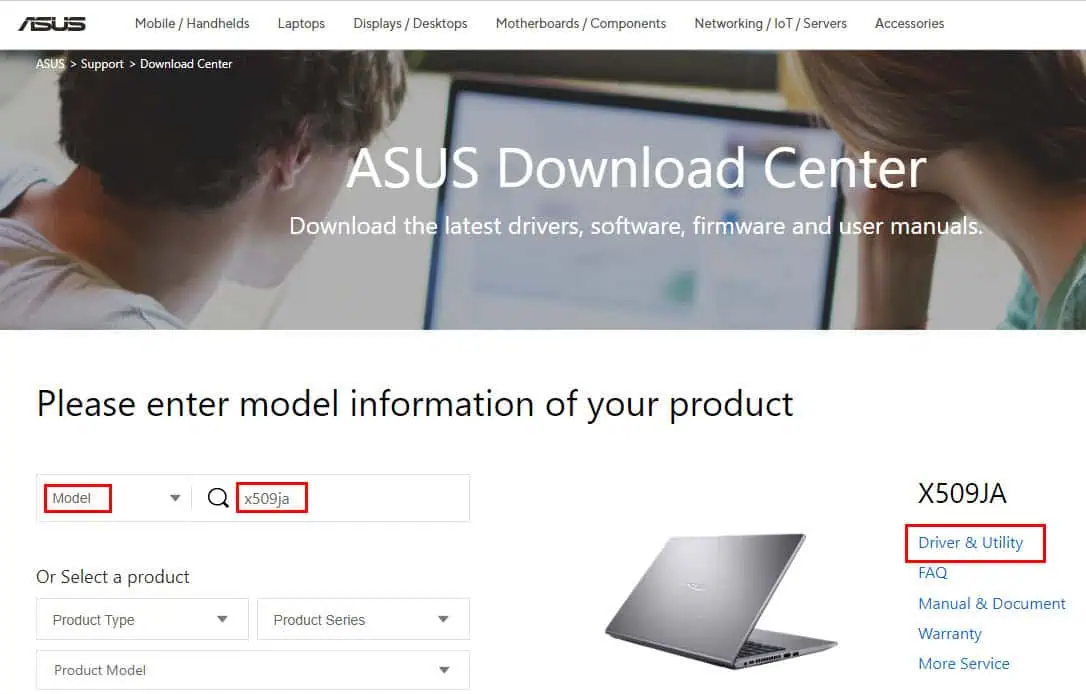The width and height of the screenshot is (1086, 694).
Task: Click the Download Center breadcrumb
Action: pyautogui.click(x=186, y=64)
